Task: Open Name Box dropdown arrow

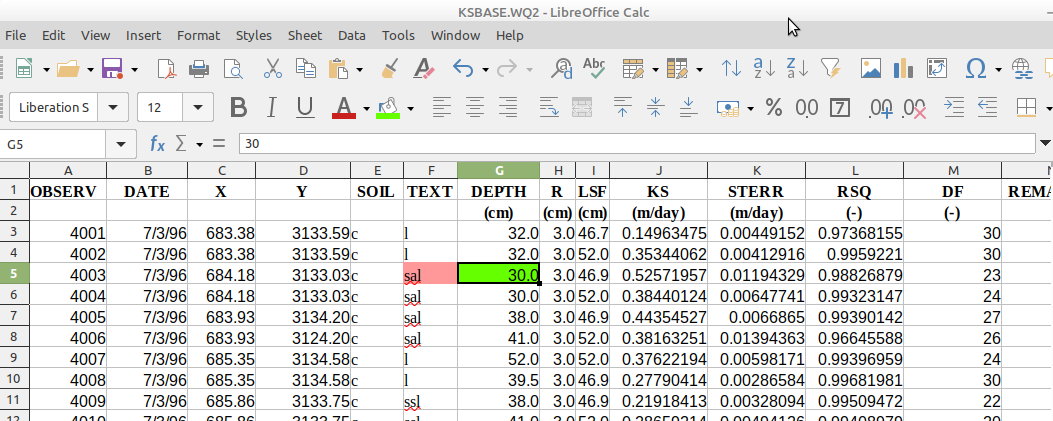Action: (x=121, y=144)
